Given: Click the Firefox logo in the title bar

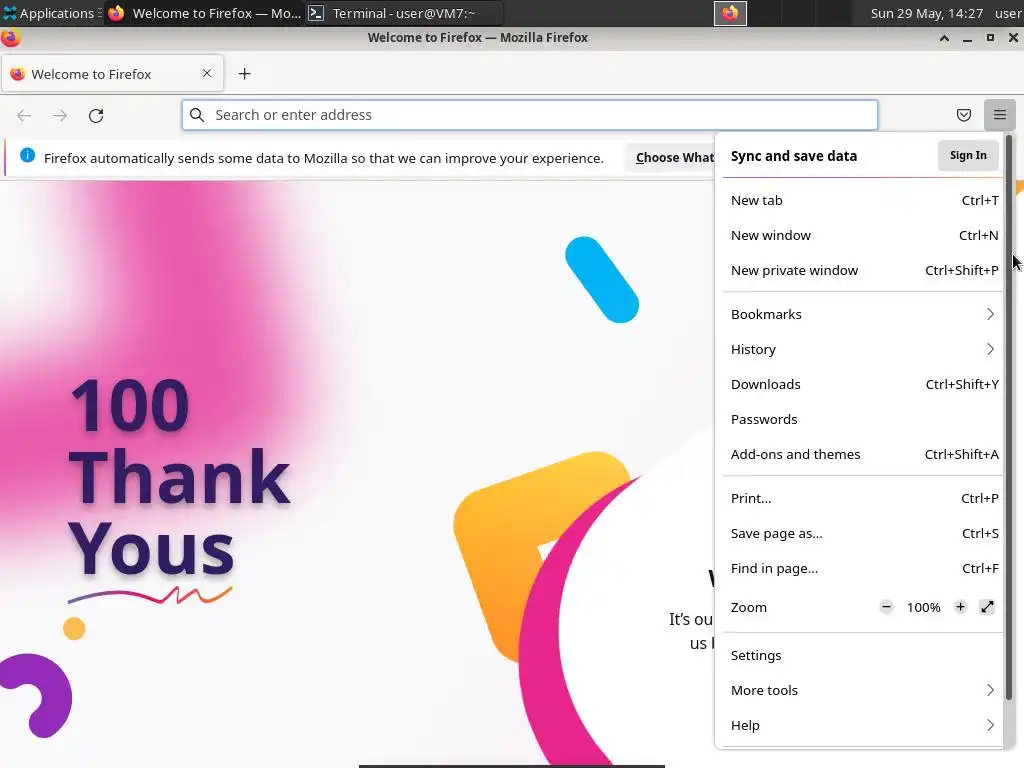Looking at the screenshot, I should pos(10,38).
